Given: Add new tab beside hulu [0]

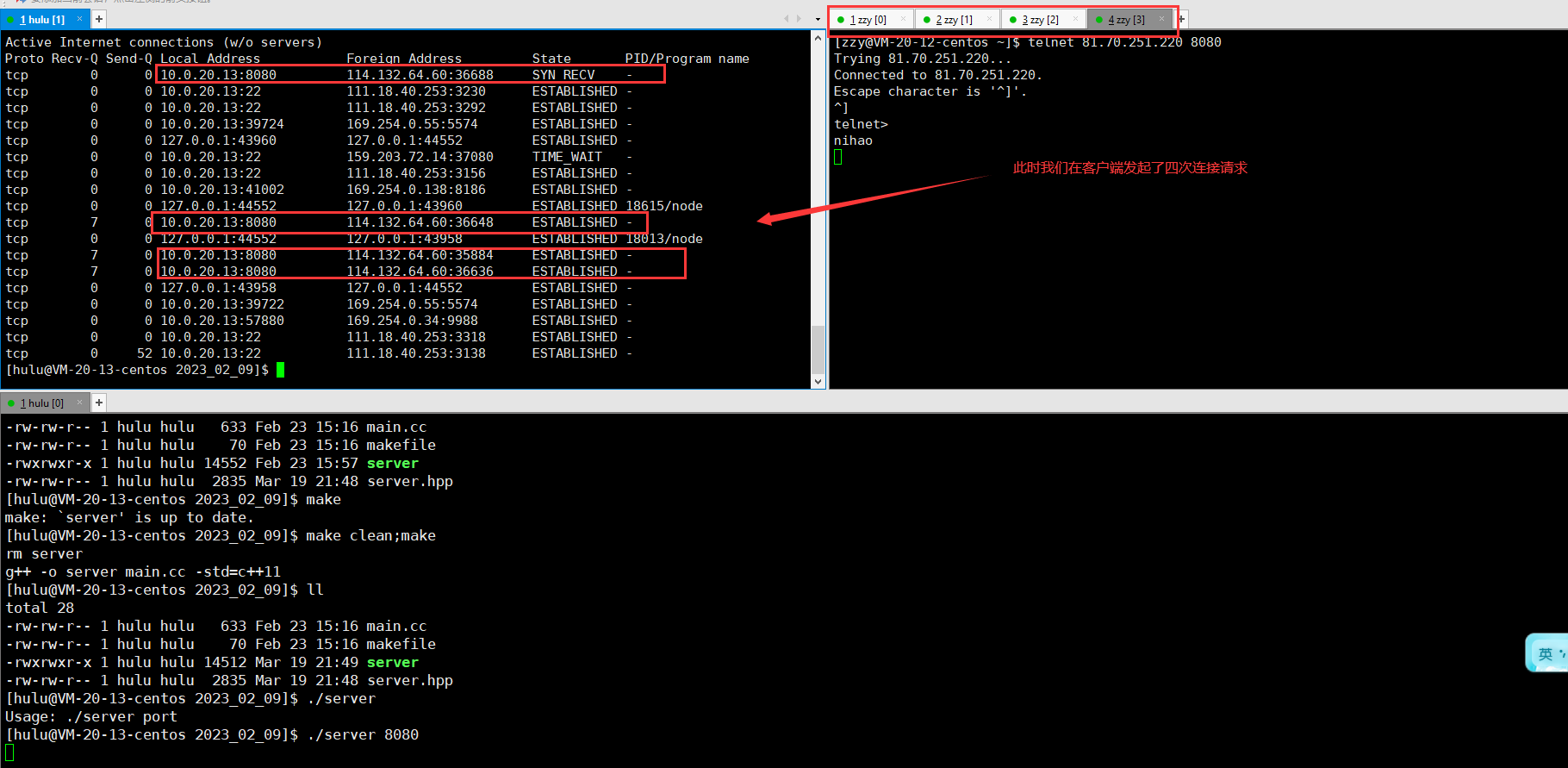Looking at the screenshot, I should tap(99, 403).
